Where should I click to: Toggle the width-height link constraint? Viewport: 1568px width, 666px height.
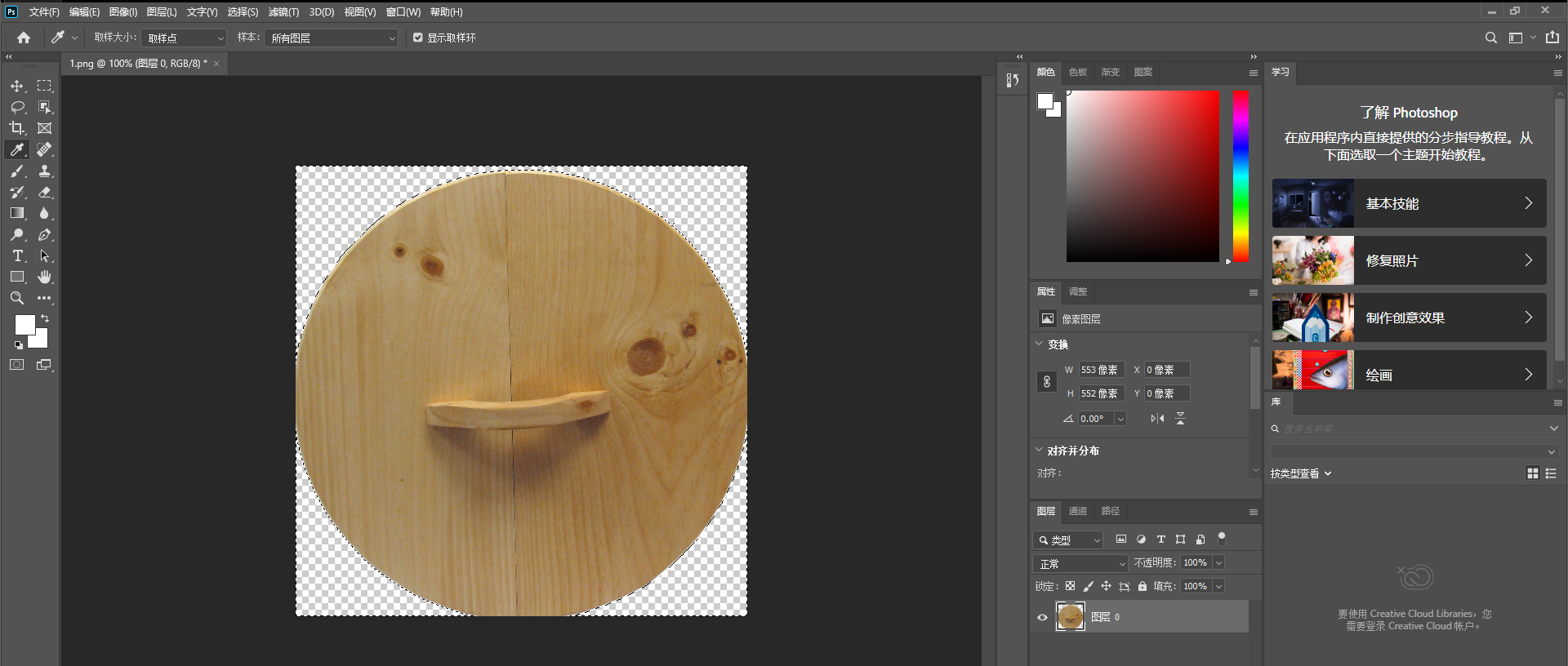coord(1047,382)
